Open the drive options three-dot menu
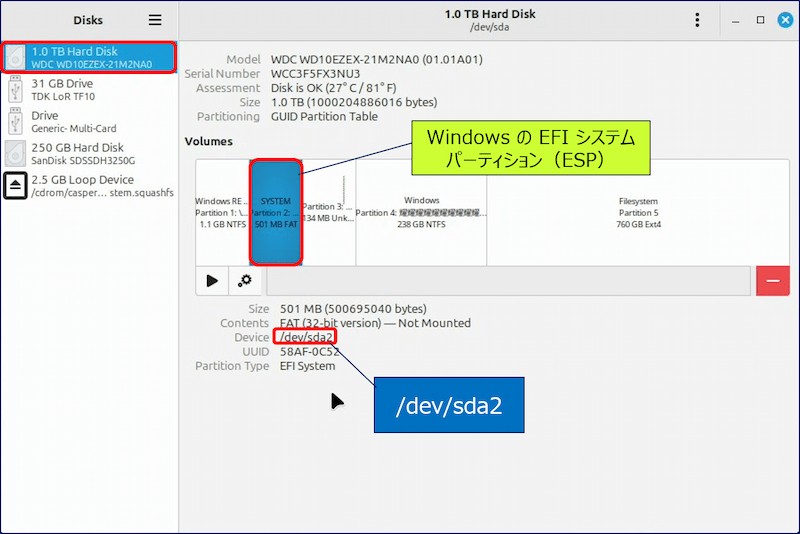Viewport: 800px width, 534px height. [x=697, y=20]
